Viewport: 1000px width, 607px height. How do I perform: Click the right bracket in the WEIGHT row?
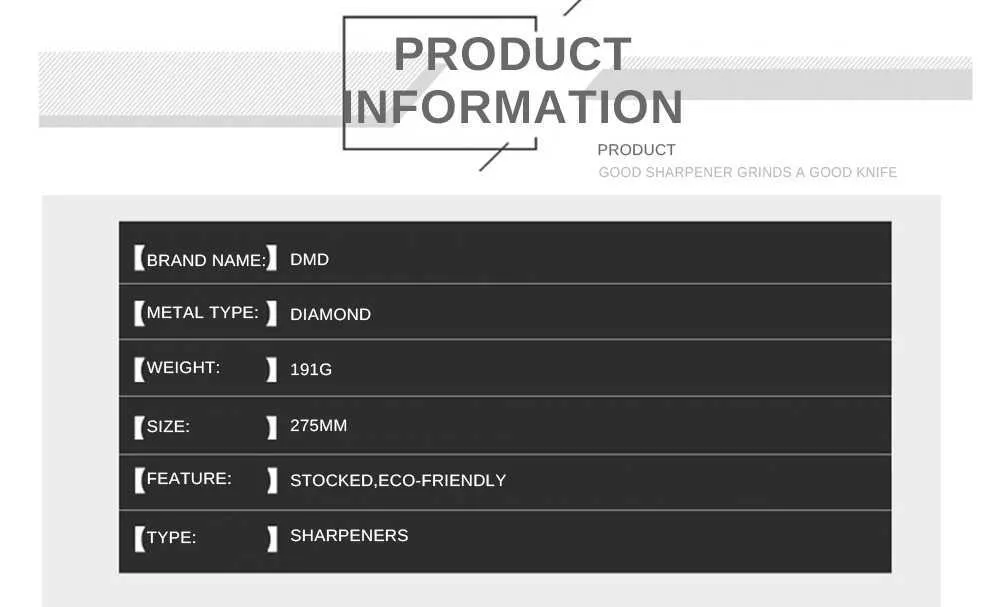pyautogui.click(x=272, y=369)
